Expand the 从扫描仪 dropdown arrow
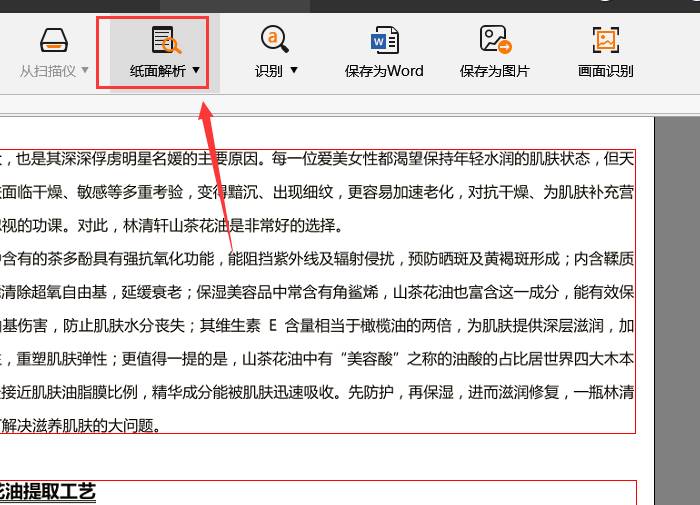 [x=85, y=70]
